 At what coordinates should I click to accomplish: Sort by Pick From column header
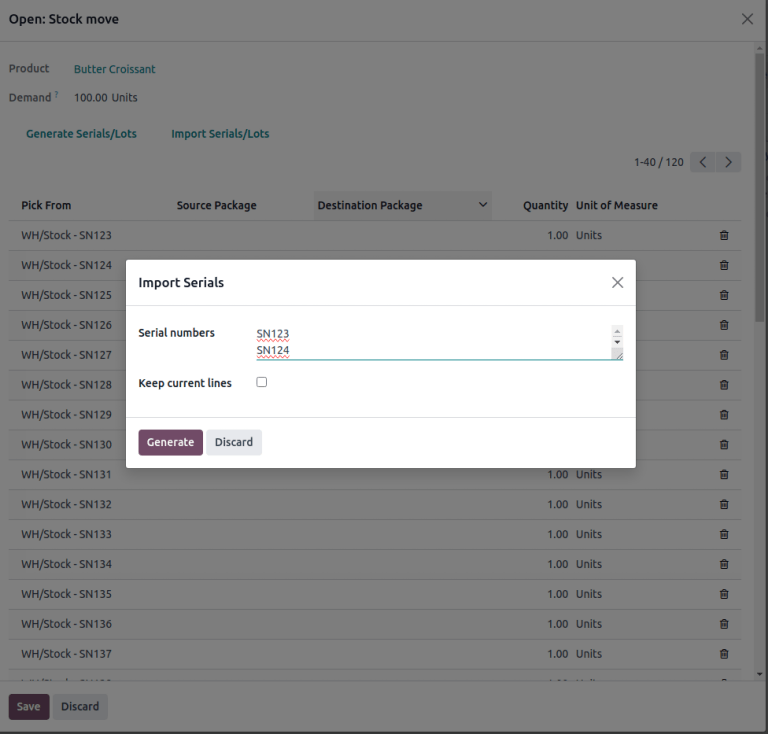pos(46,205)
